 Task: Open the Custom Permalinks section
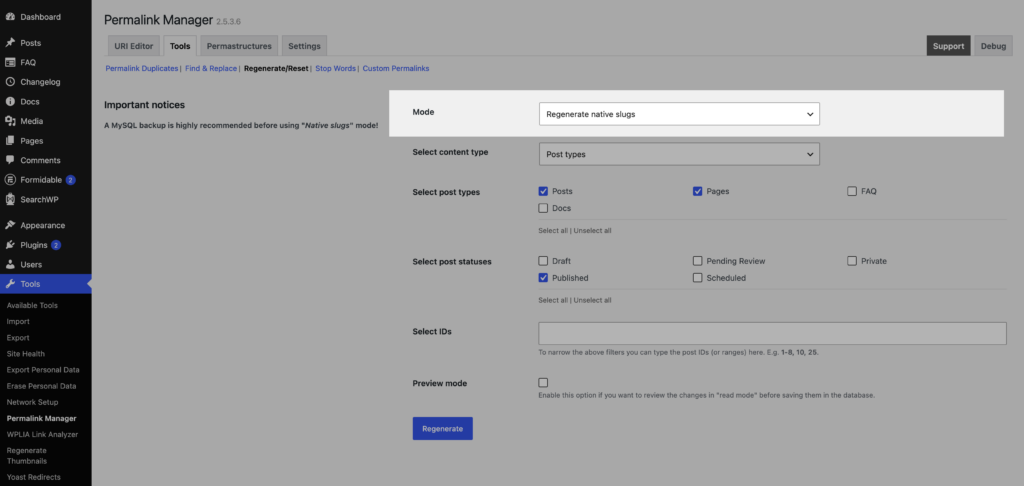396,68
